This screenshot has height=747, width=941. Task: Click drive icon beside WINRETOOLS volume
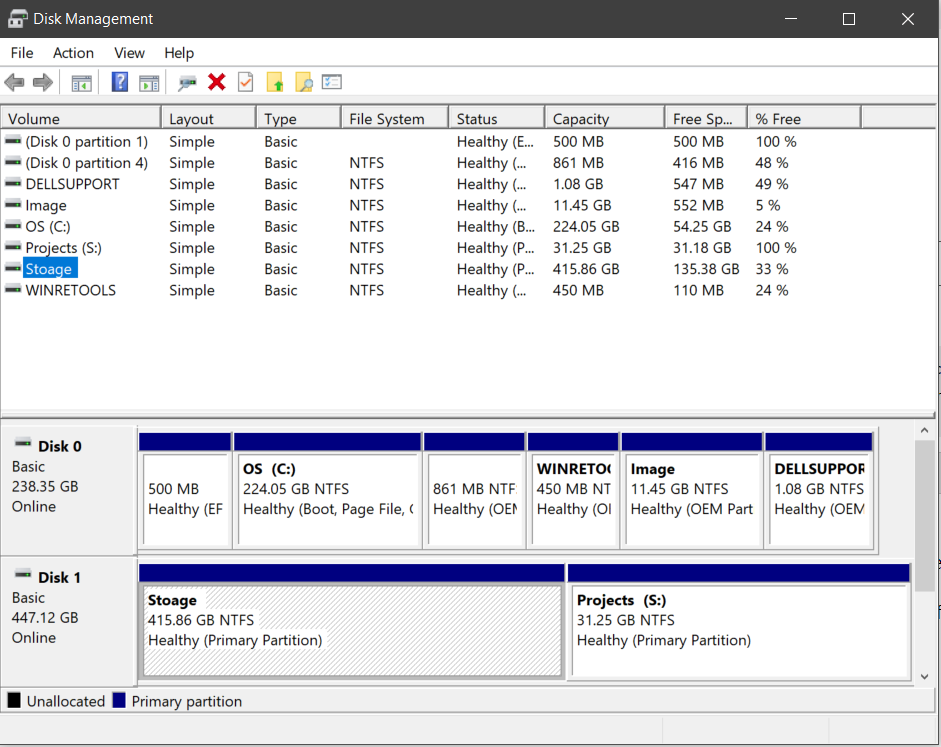[13, 289]
